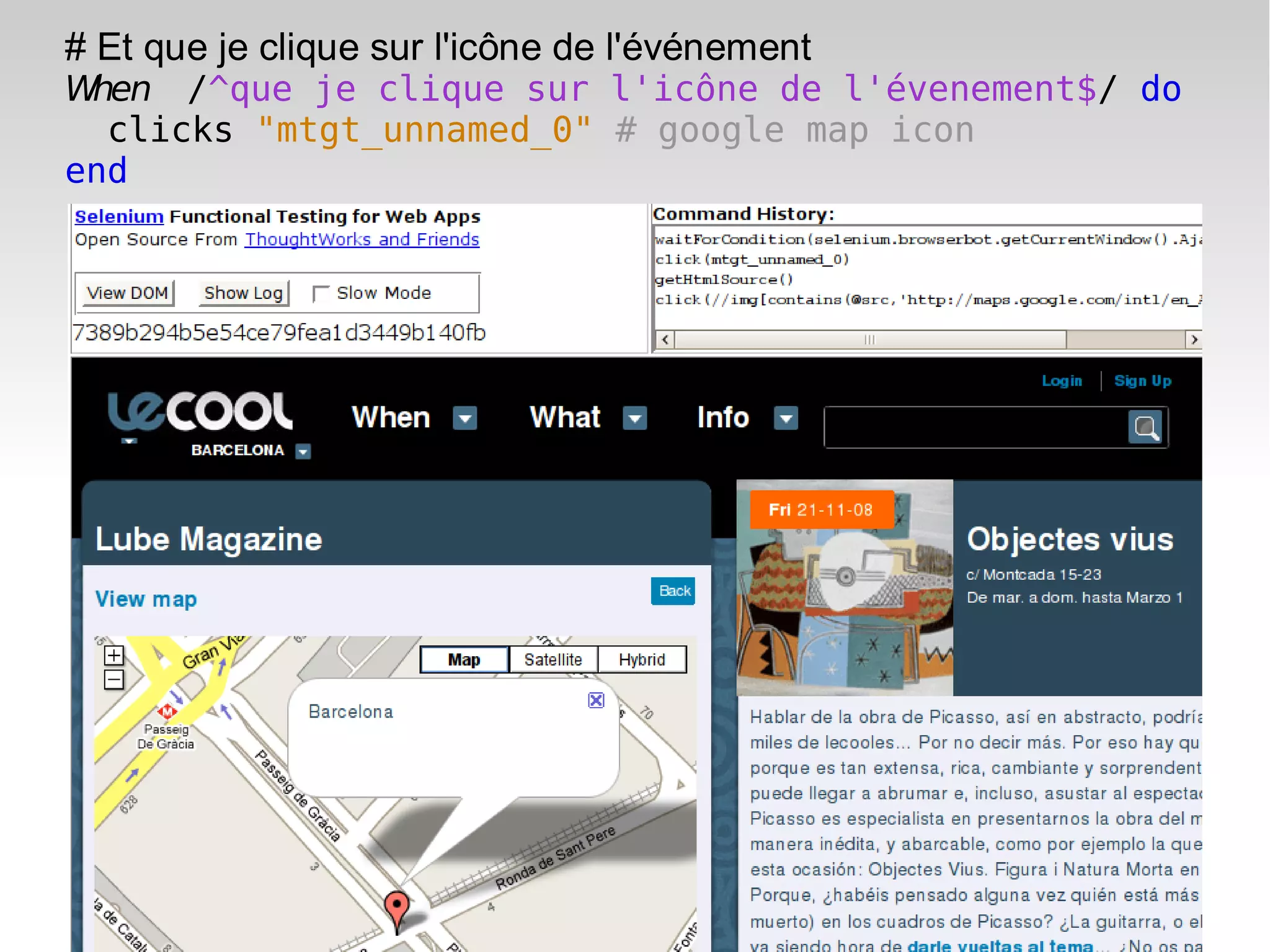The image size is (1270, 952).
Task: Click the View DOM button
Action: click(127, 293)
